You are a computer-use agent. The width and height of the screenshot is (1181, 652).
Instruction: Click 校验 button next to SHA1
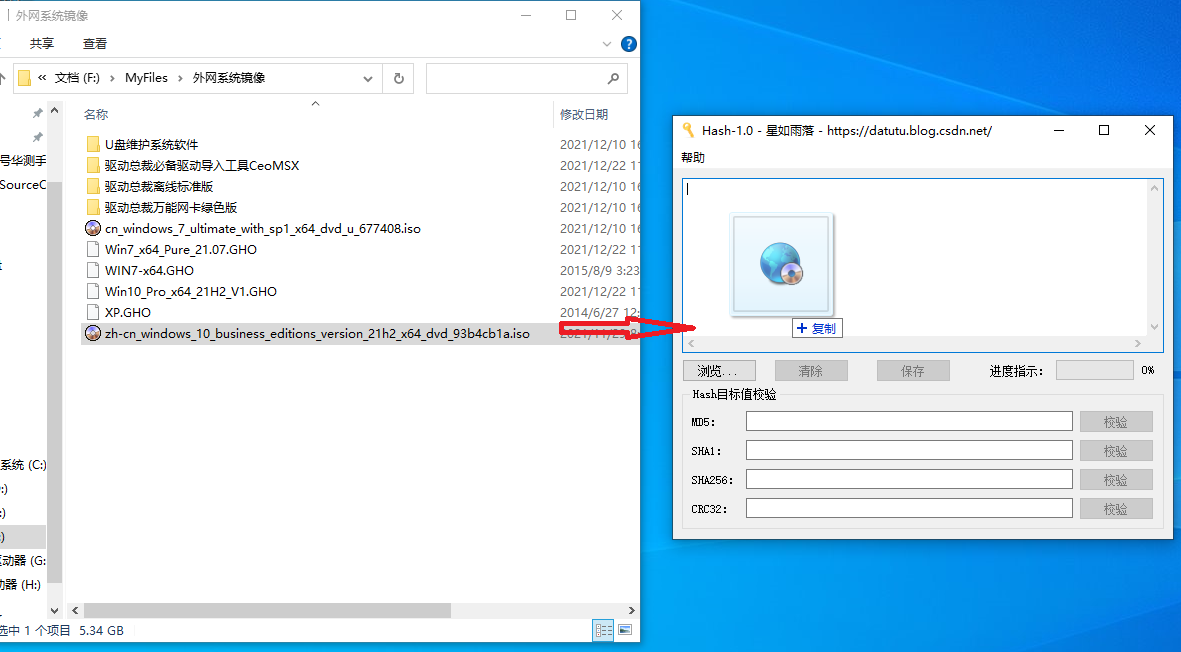[1116, 450]
